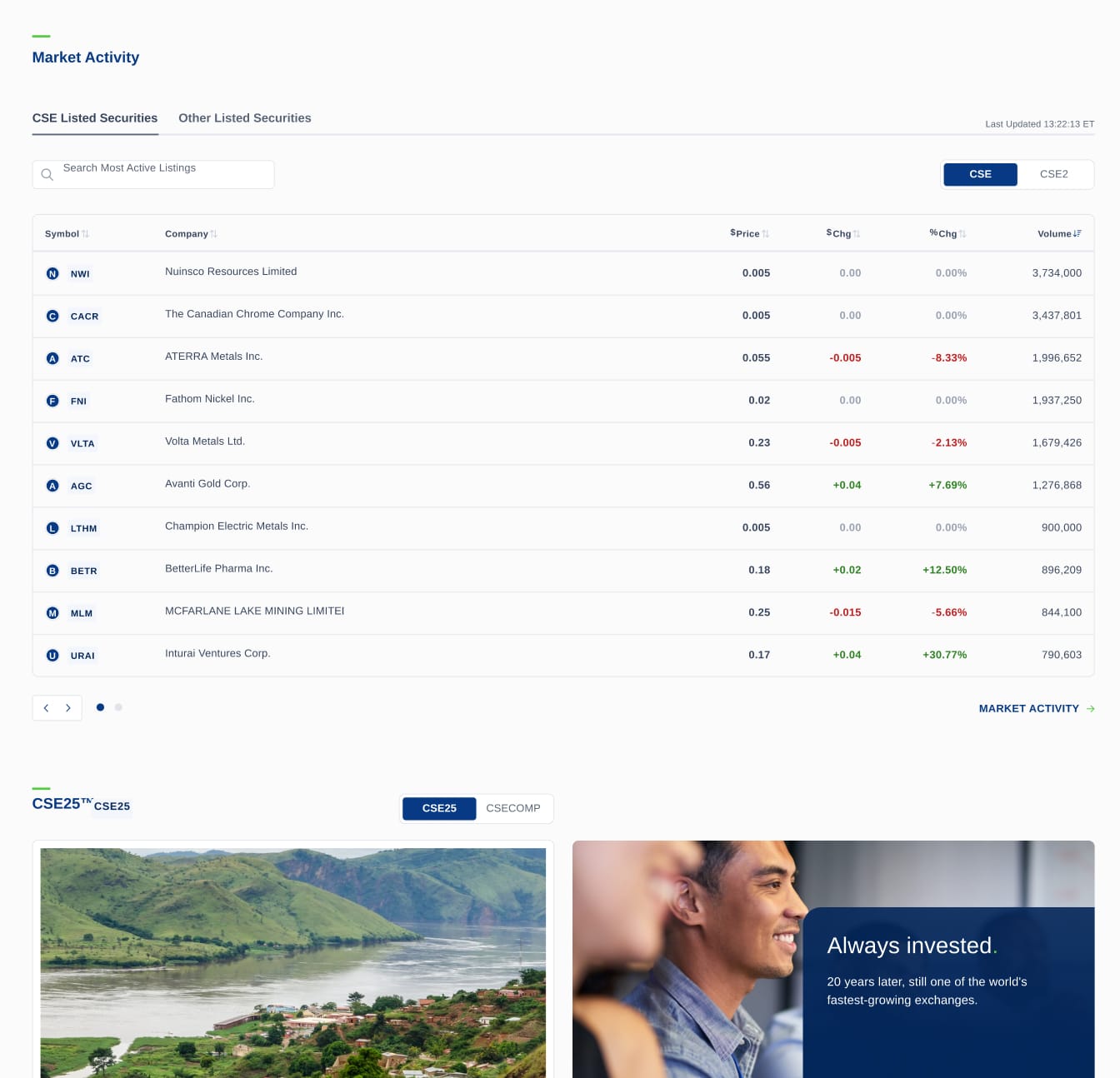
Task: Click the URAI symbol text
Action: (x=82, y=656)
